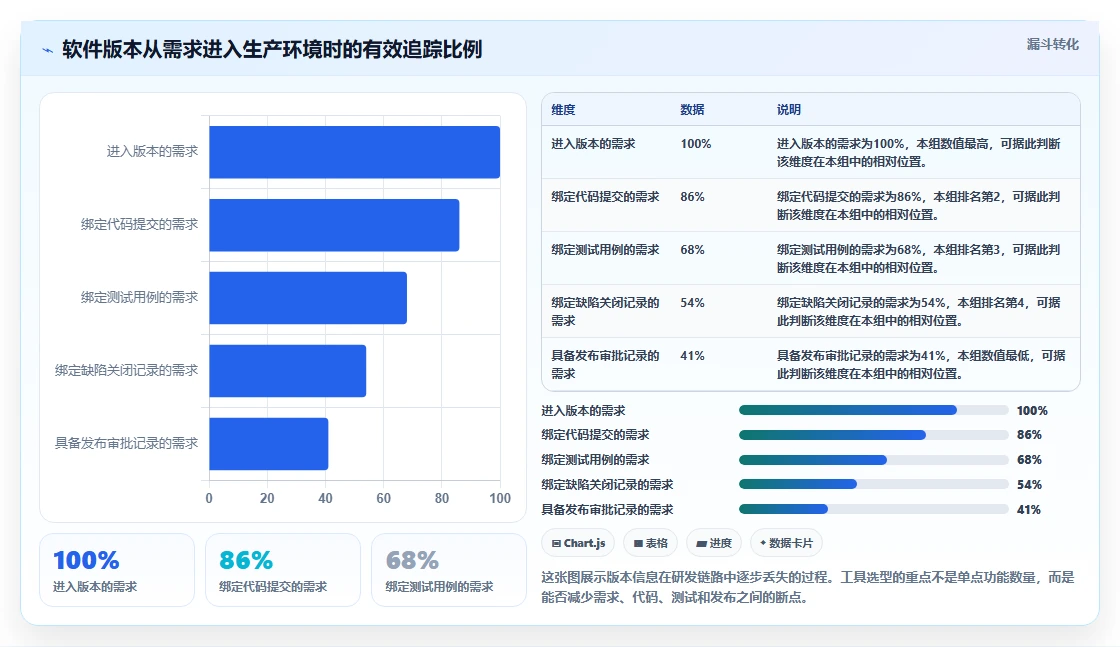
Task: Open the 100% 进入版本的需求 stat card
Action: point(116,570)
